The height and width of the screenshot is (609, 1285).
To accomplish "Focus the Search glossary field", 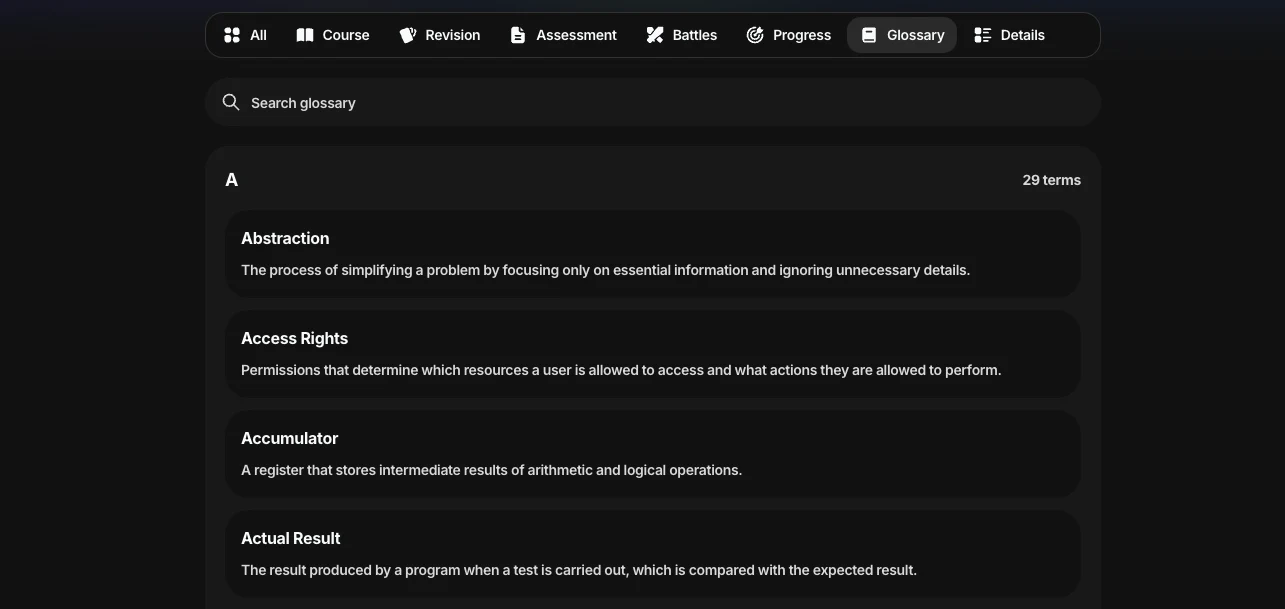I will tap(653, 102).
